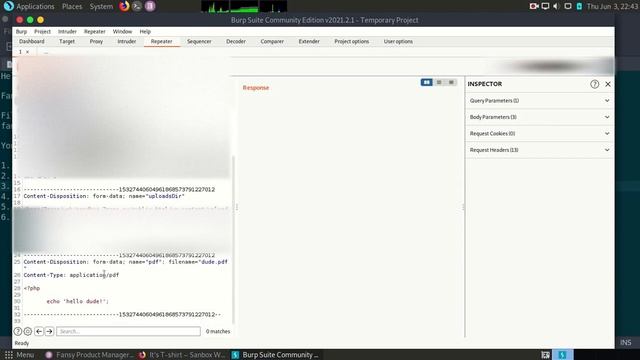Go to previous search match arrow
Viewport: 640px width, 360px height.
click(x=39, y=331)
